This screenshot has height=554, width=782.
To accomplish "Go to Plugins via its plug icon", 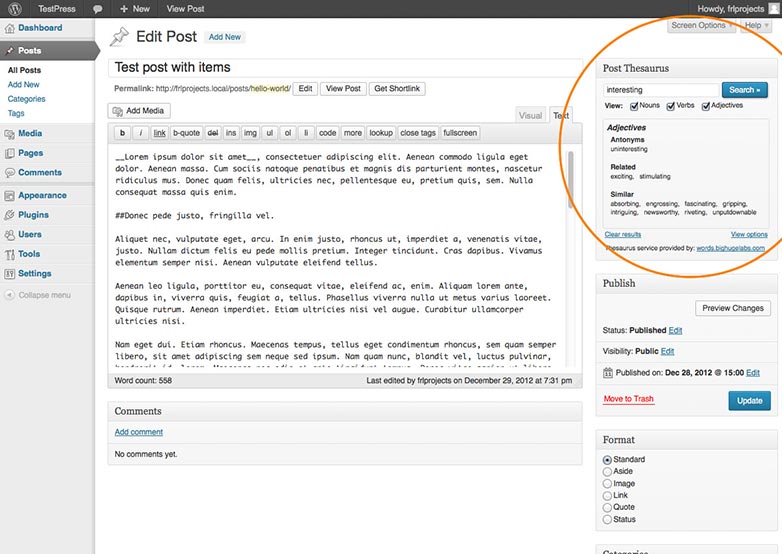I will click(x=9, y=215).
